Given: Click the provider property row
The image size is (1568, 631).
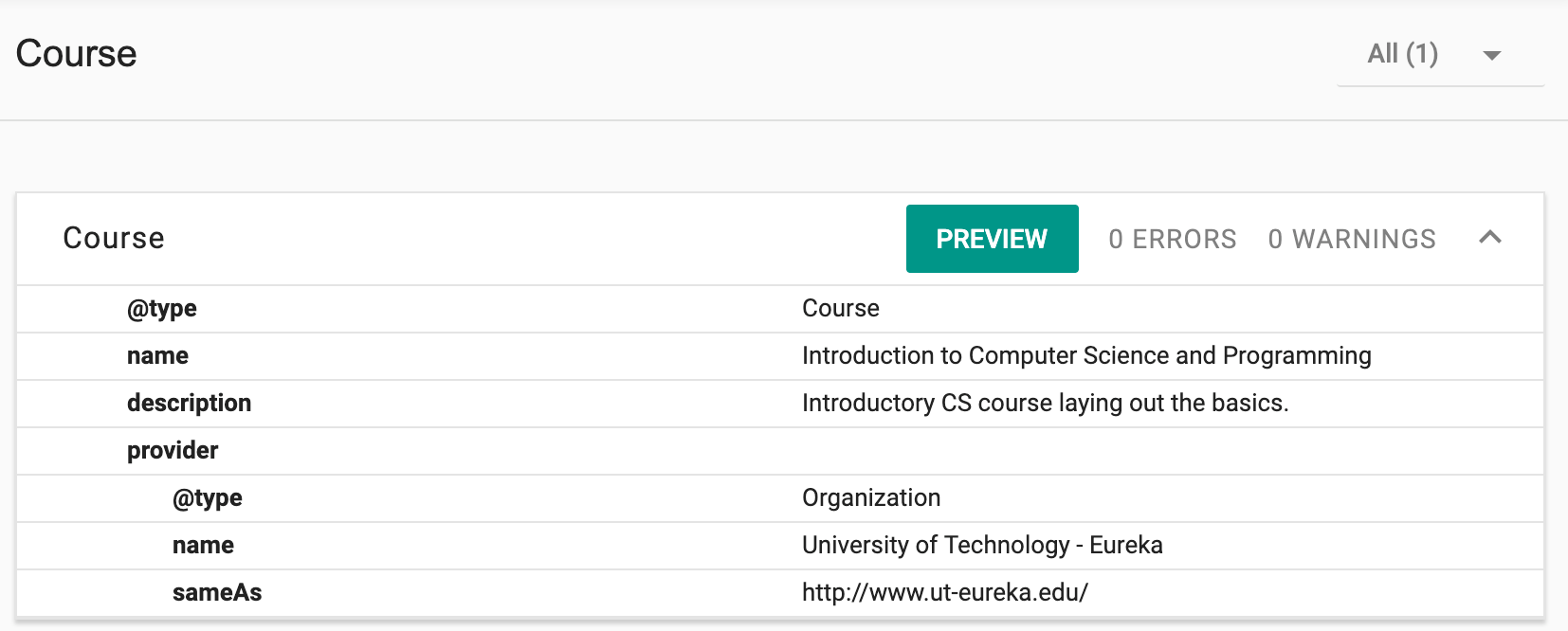Looking at the screenshot, I should point(173,451).
